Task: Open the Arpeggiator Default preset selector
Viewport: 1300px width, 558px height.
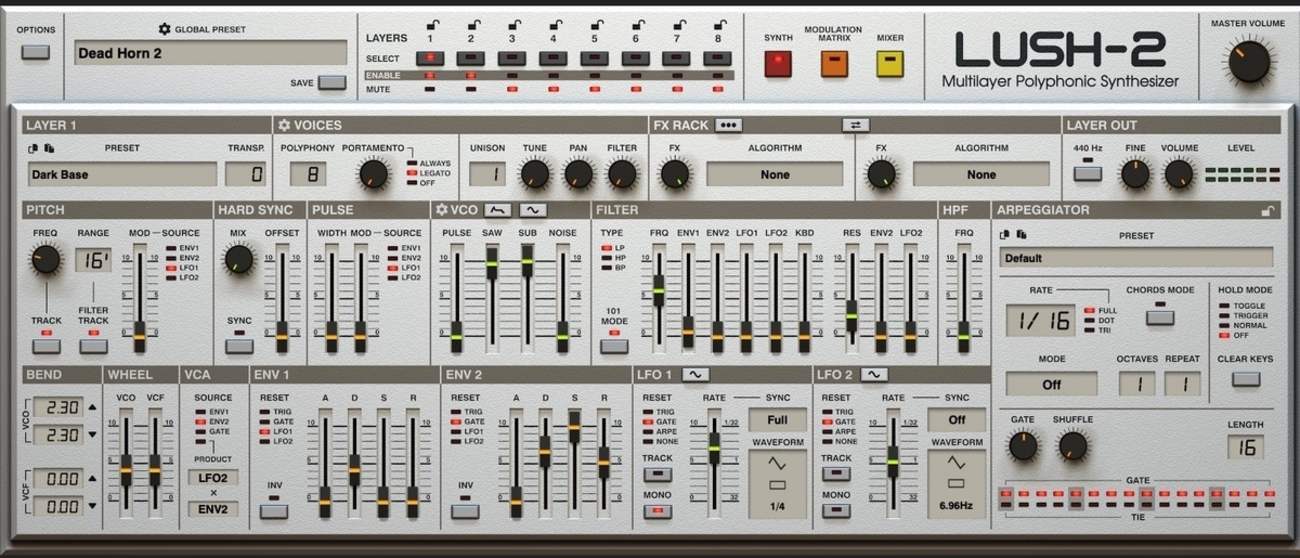Action: pyautogui.click(x=1136, y=257)
